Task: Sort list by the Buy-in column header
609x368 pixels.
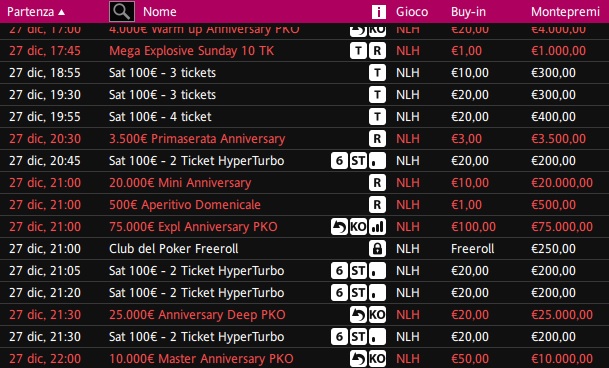Action: point(468,12)
